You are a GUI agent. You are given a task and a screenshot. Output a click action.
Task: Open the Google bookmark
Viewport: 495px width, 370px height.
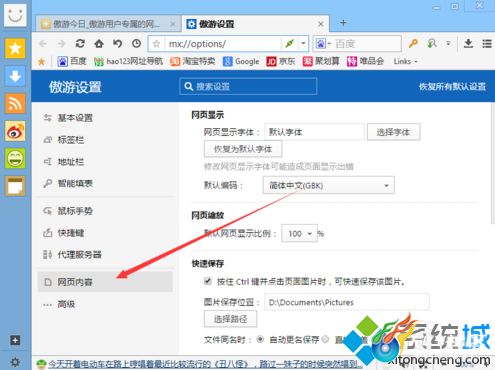pos(241,61)
